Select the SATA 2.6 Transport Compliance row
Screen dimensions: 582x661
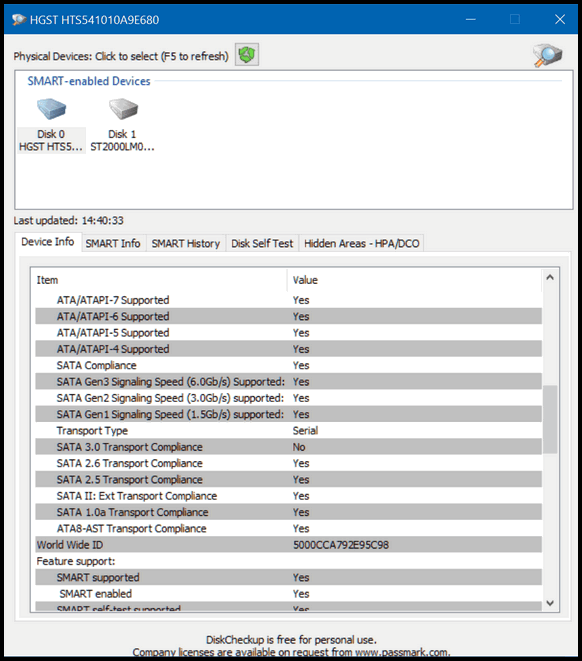pos(288,463)
